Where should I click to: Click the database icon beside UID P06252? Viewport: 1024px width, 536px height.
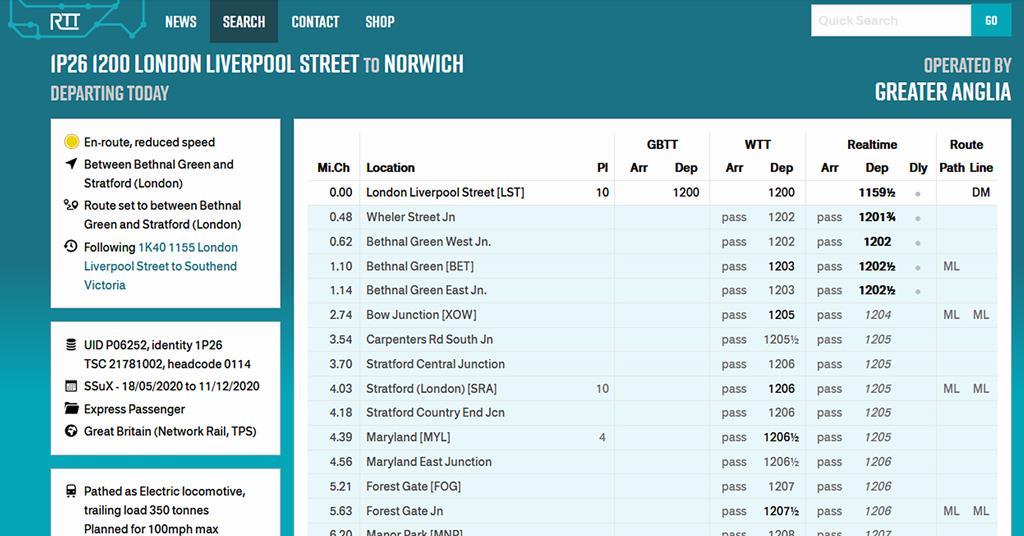71,345
